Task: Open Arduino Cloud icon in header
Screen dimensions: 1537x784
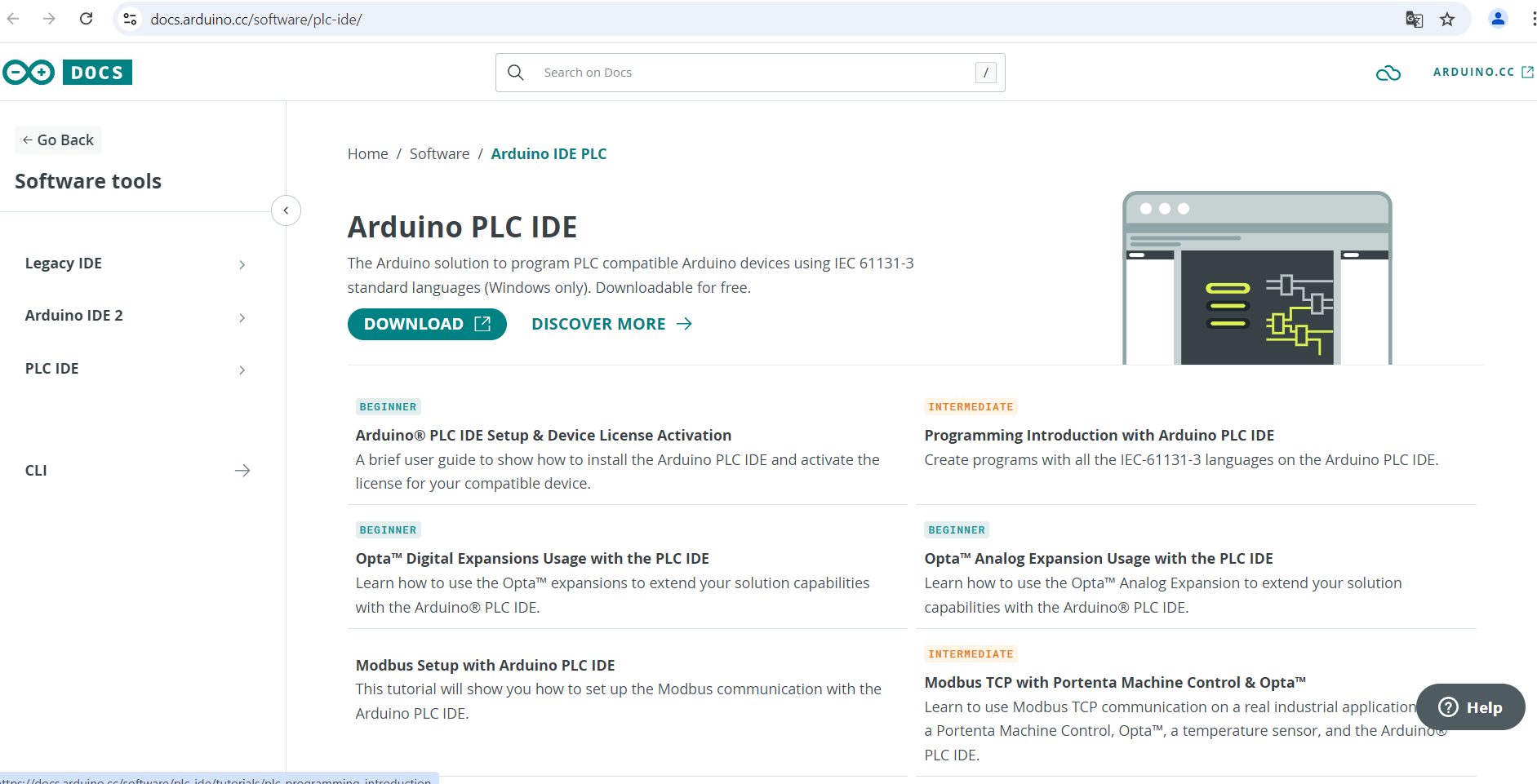Action: click(1388, 73)
